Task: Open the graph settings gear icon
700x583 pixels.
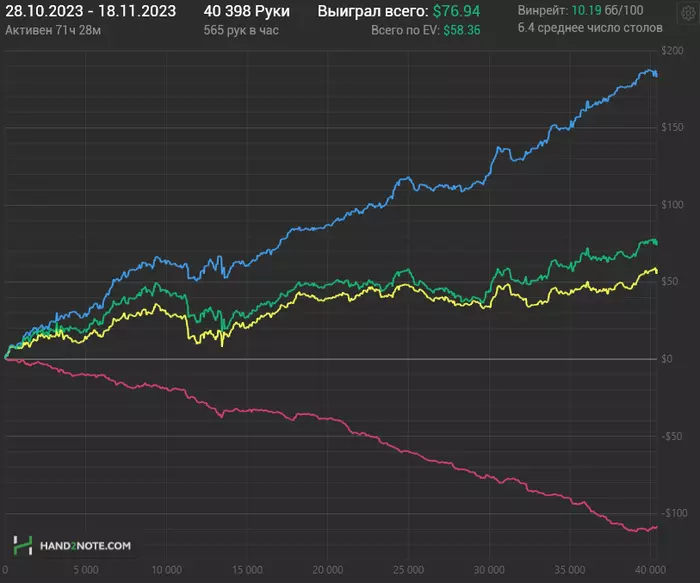Action: tap(688, 13)
